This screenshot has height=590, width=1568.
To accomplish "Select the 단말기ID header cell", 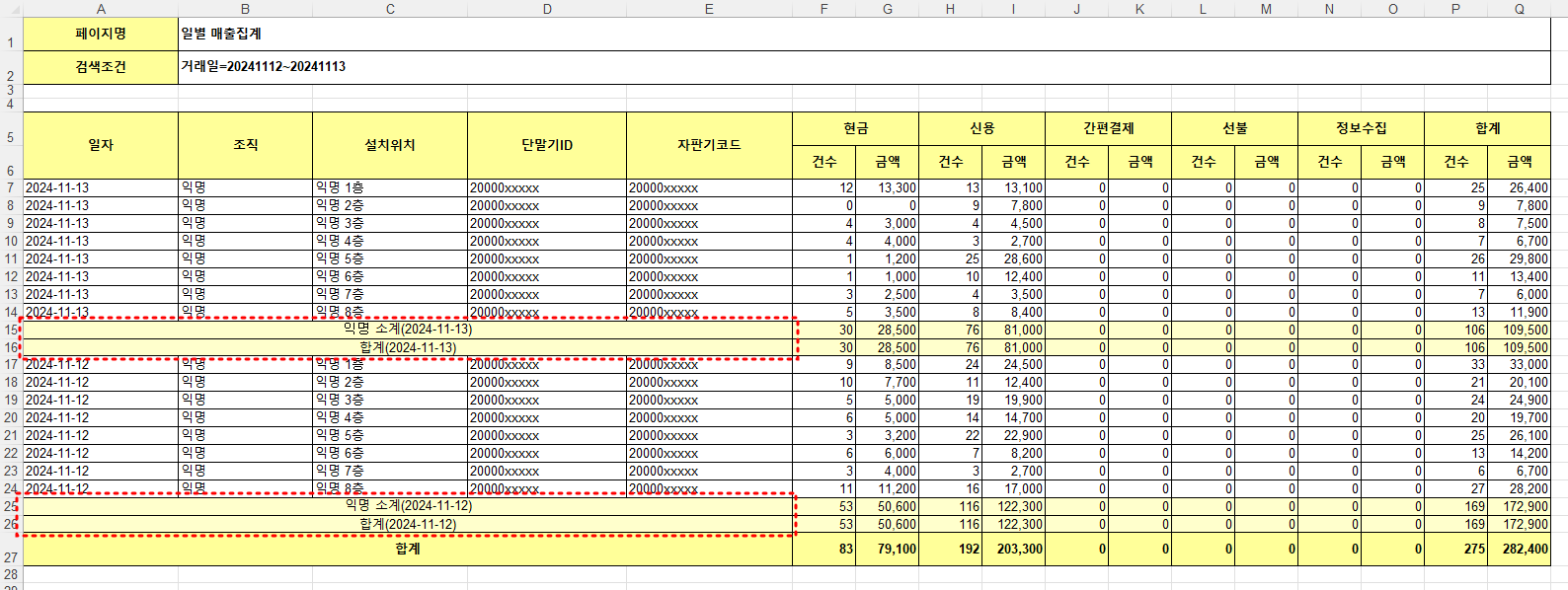I will click(x=547, y=145).
